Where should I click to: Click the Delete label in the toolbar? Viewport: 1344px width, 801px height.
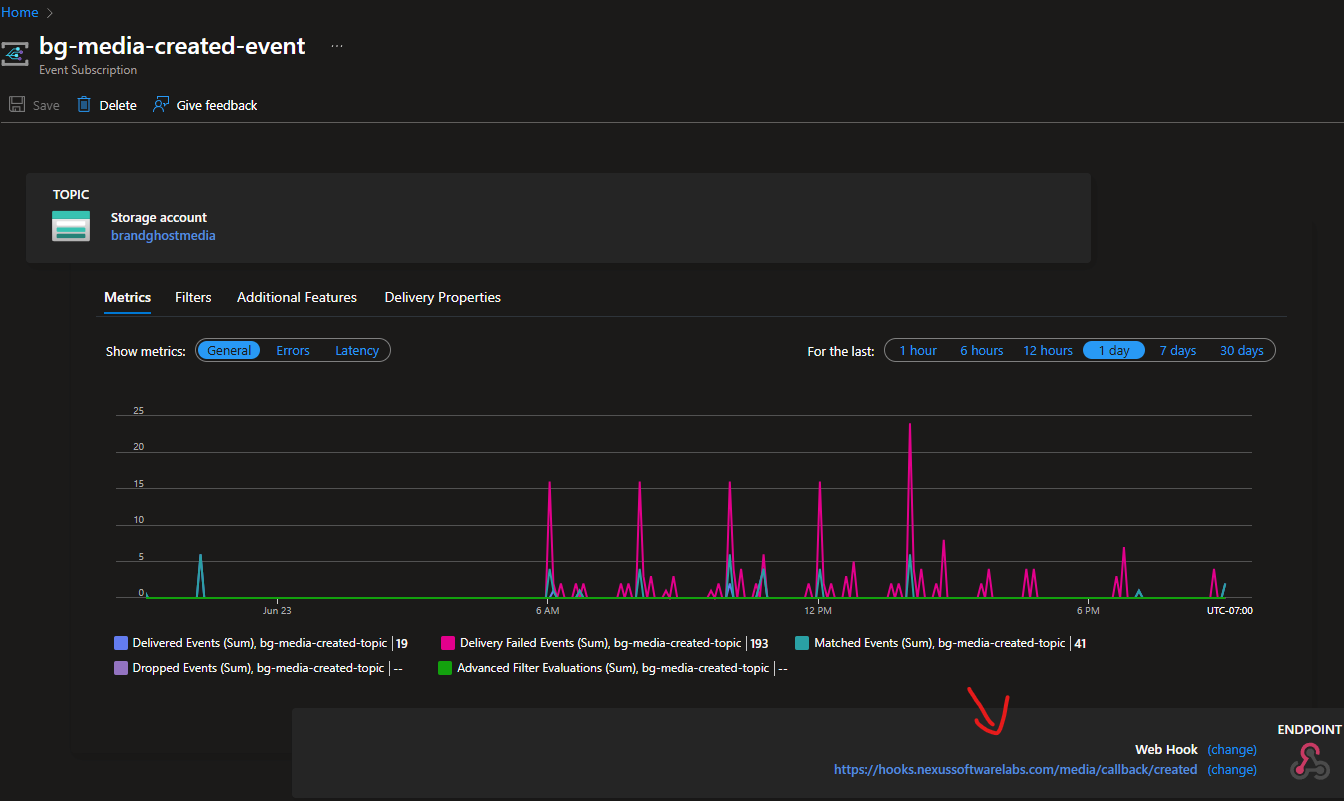click(118, 105)
